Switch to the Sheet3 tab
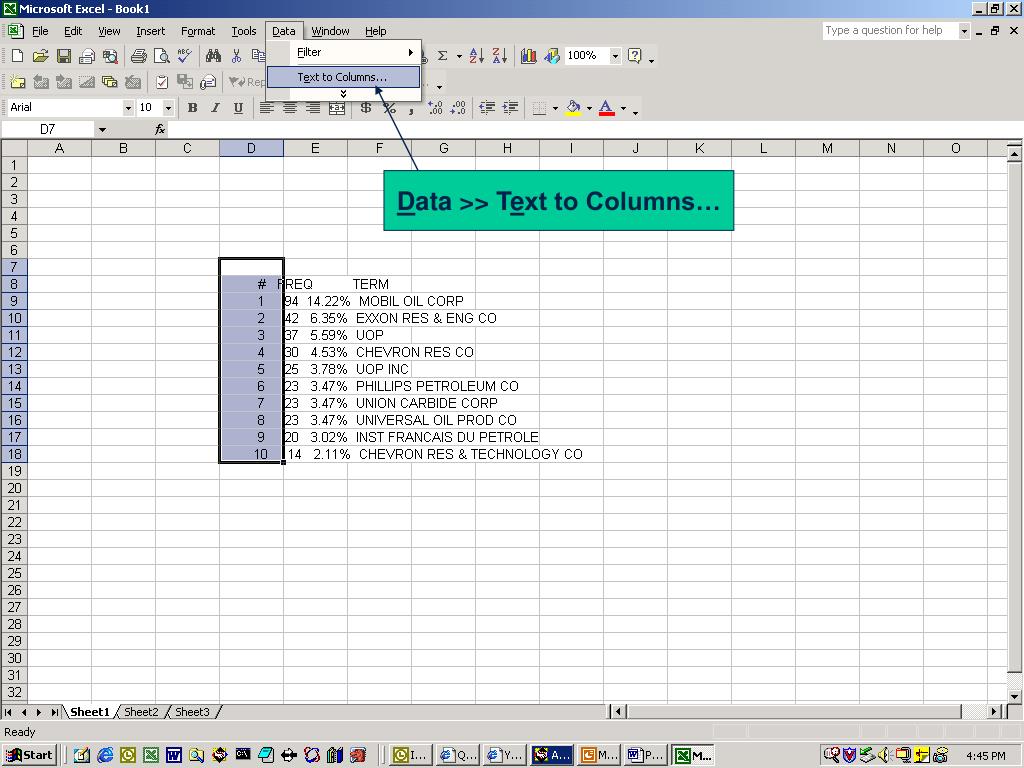The image size is (1024, 768). pyautogui.click(x=192, y=712)
